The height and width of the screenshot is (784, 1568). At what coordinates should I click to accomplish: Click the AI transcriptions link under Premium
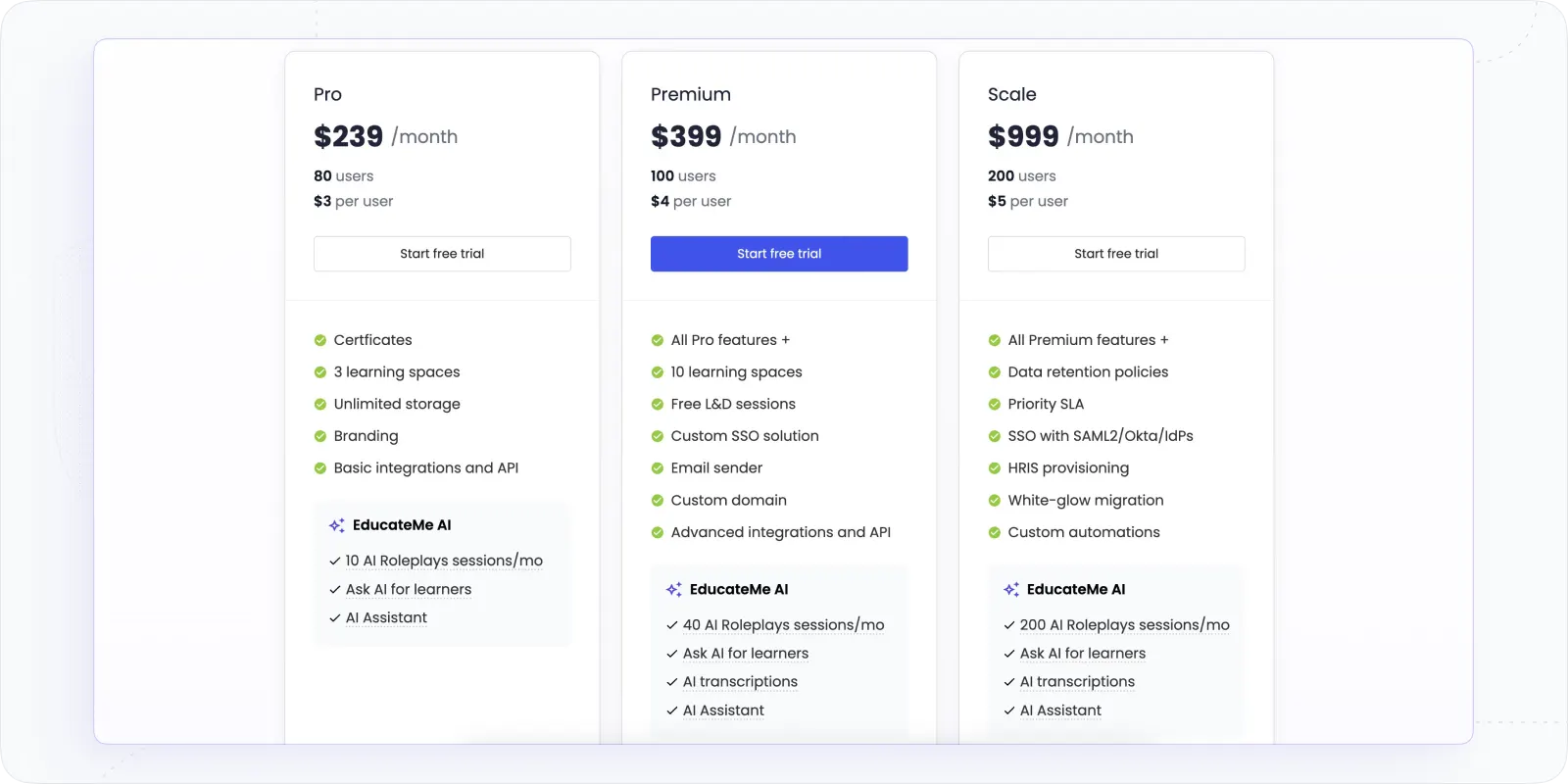tap(740, 681)
